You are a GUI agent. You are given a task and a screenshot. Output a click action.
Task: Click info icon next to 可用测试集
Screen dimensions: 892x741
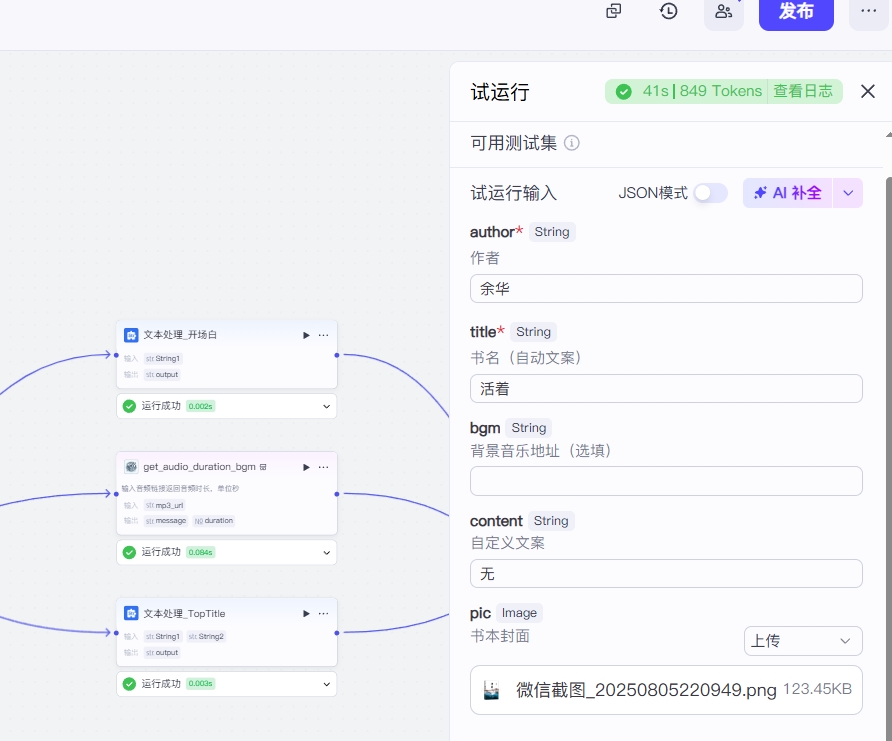coord(572,143)
